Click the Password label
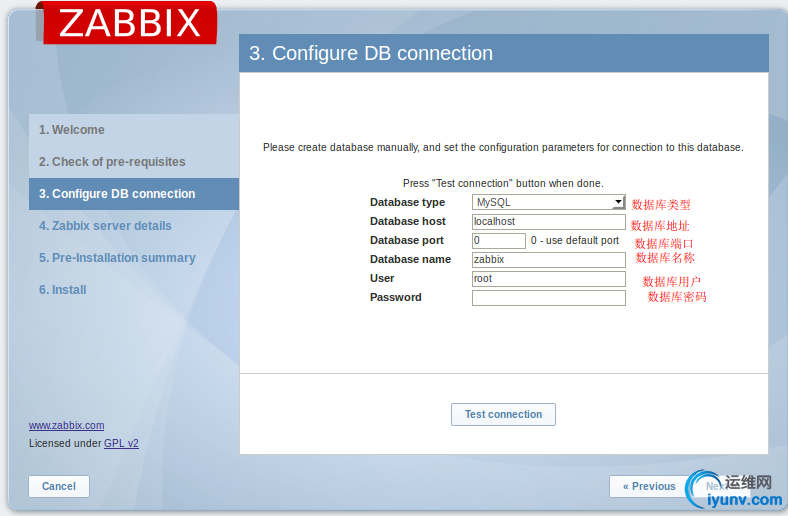 [396, 297]
